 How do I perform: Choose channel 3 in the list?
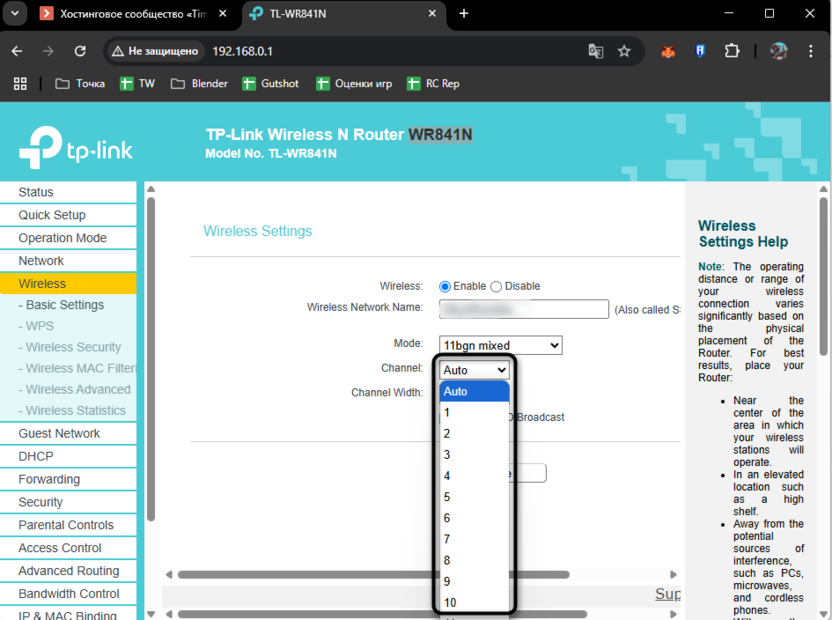click(474, 455)
